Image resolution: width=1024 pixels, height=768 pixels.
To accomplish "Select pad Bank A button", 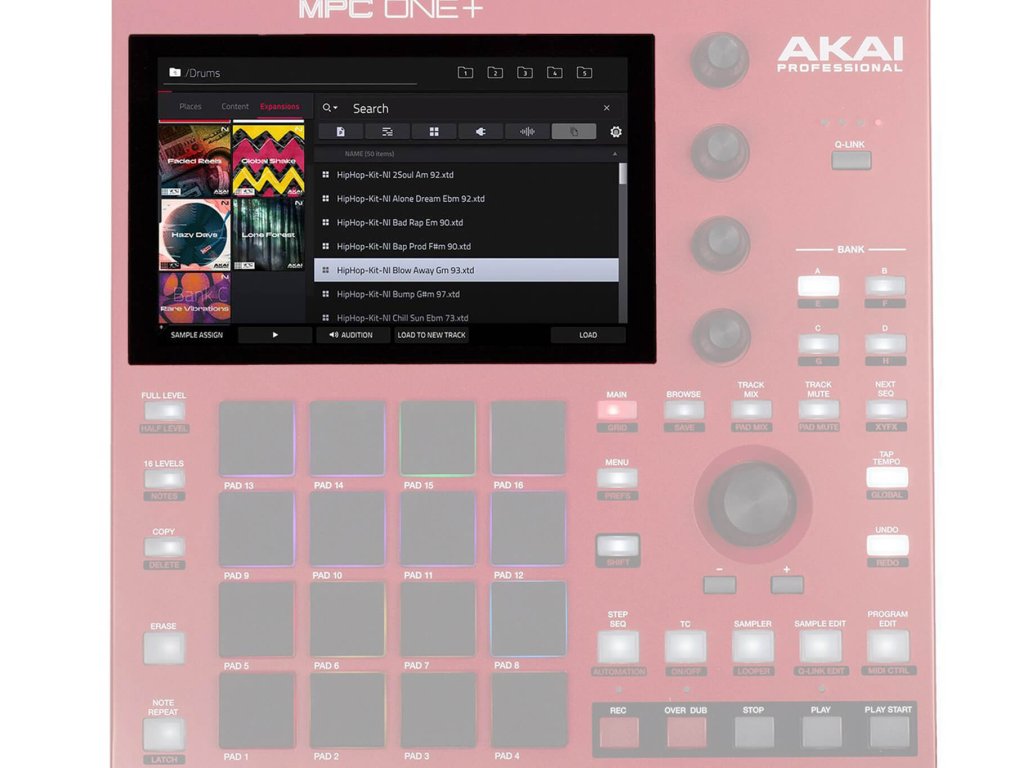I will click(818, 286).
